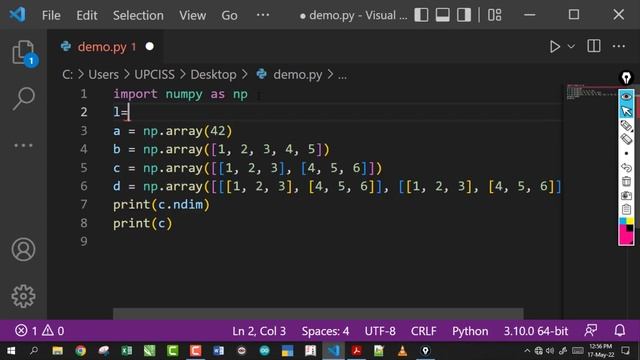The image size is (640, 360).
Task: Open the View menu
Action: (192, 16)
